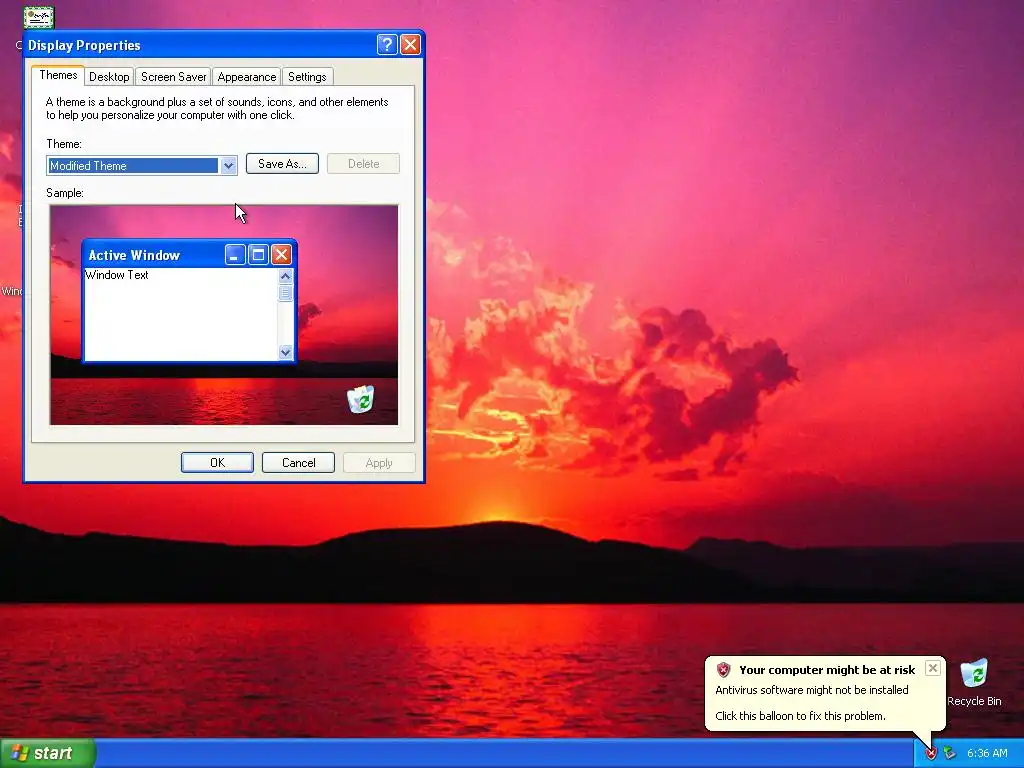Click the Display Properties title bar

(x=223, y=44)
